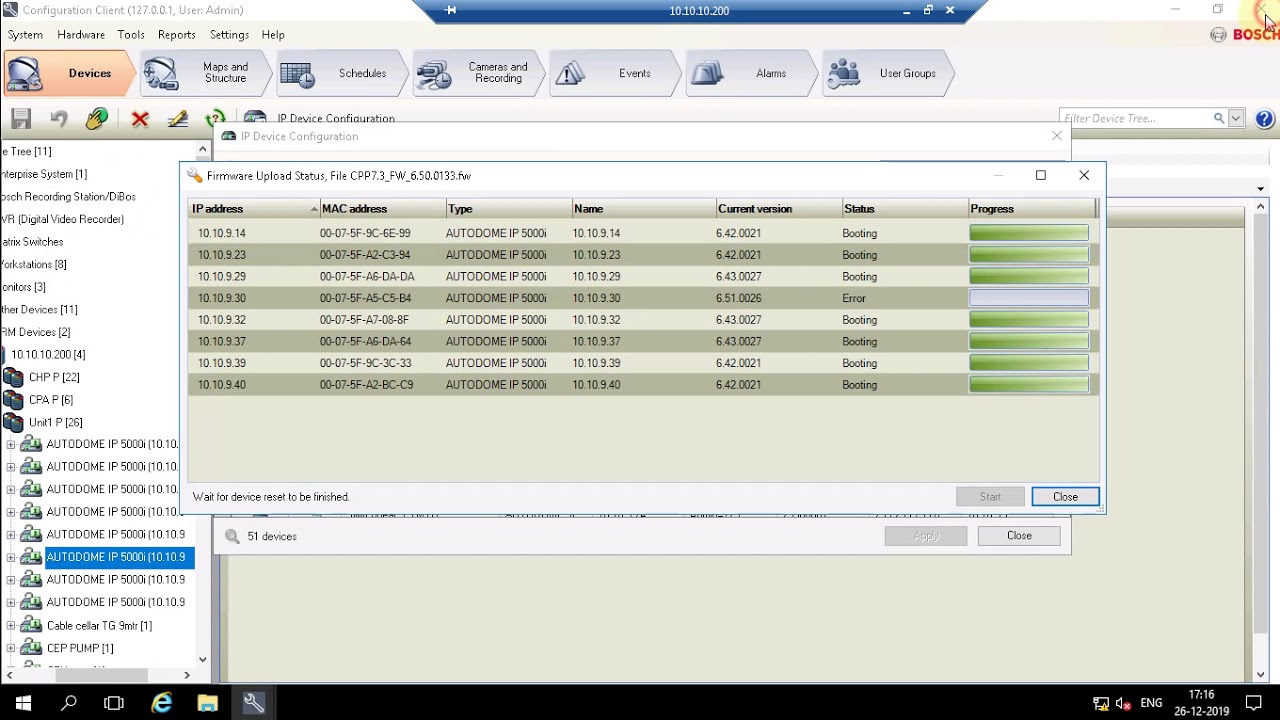The width and height of the screenshot is (1280, 720).
Task: Click the IP Device Configuration toolbar icon
Action: [255, 118]
